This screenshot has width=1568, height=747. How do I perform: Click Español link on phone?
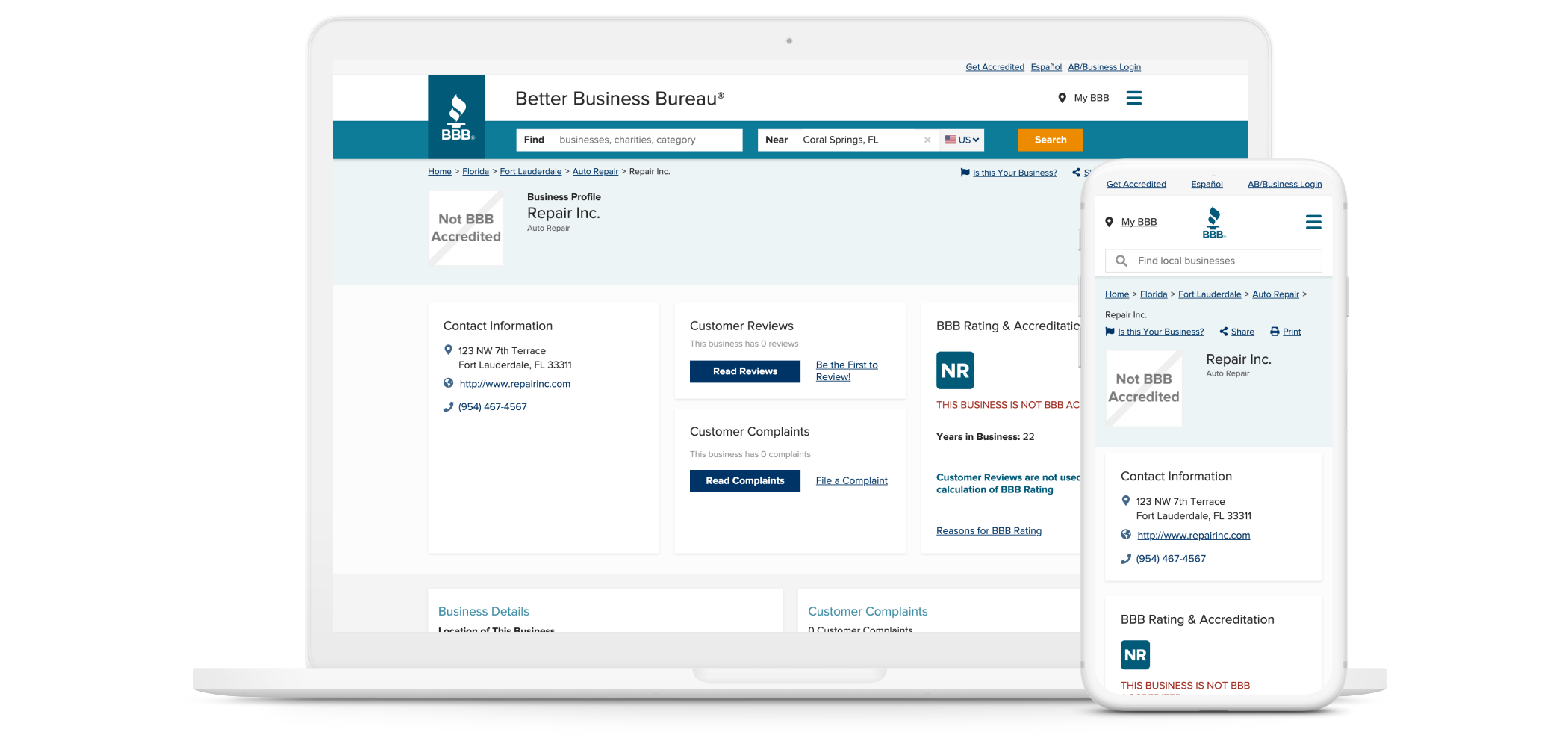pyautogui.click(x=1207, y=185)
